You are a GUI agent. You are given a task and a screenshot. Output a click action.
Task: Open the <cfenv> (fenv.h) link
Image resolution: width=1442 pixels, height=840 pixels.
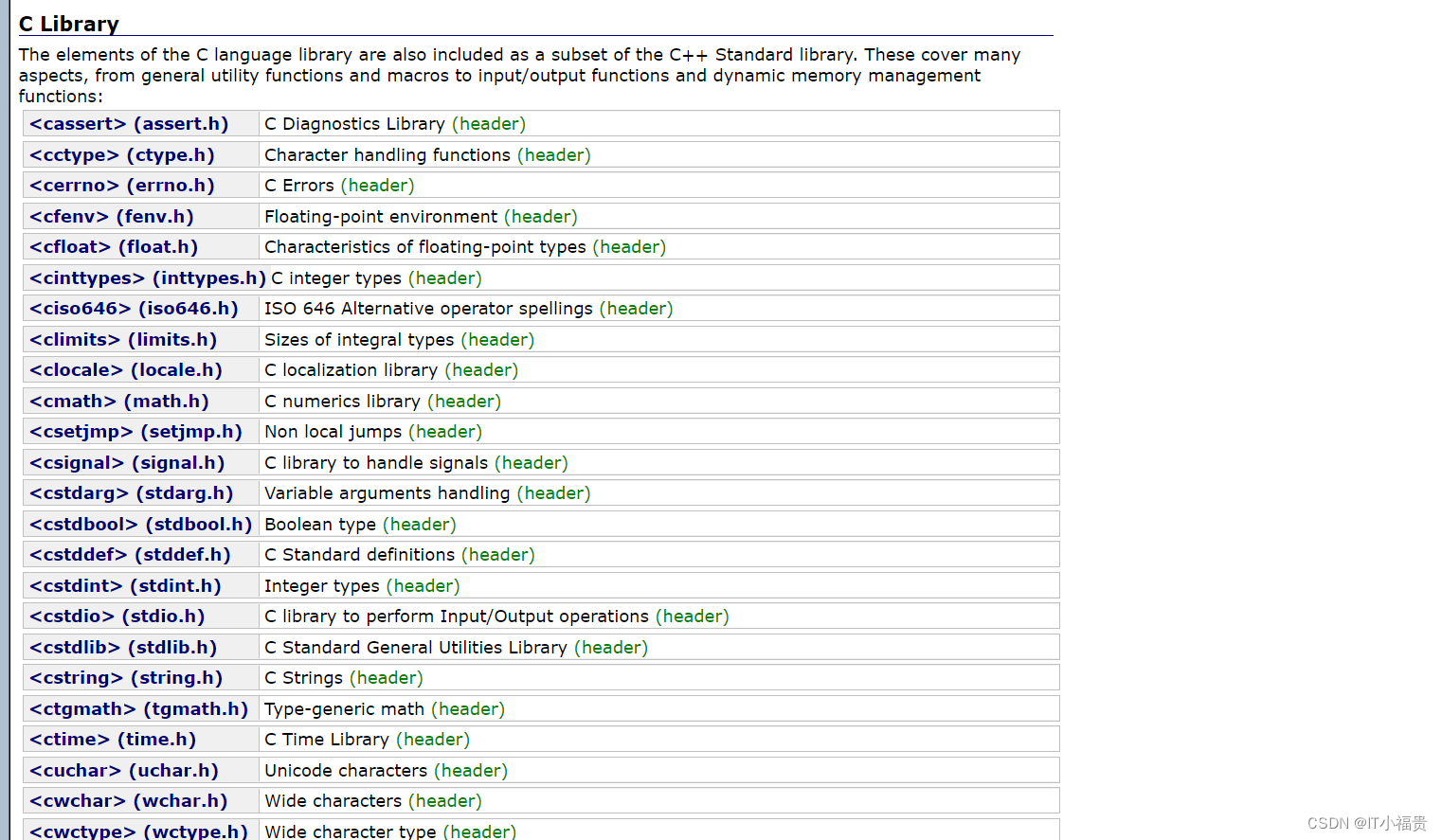pos(112,216)
